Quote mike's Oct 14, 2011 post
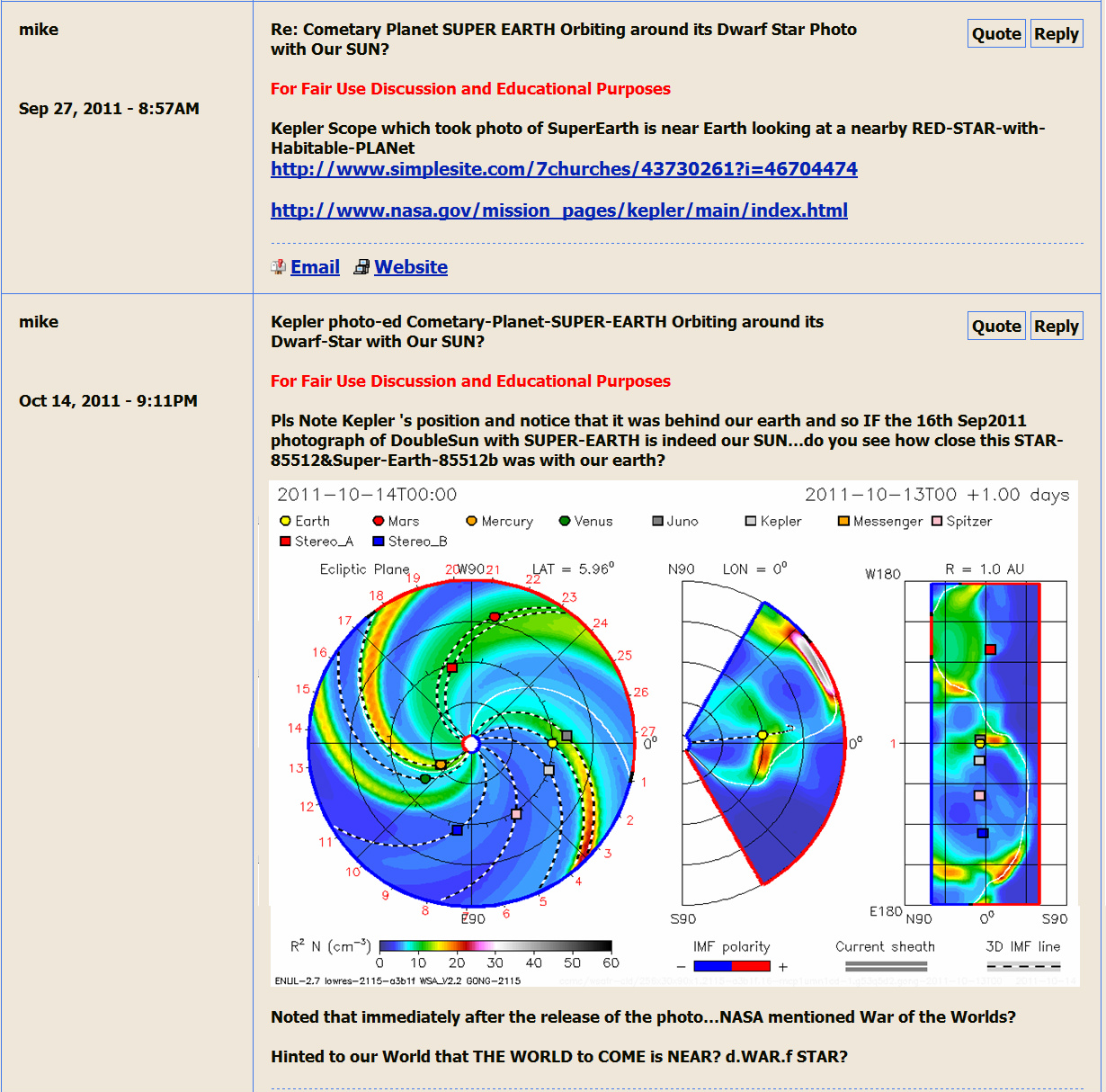The image size is (1106, 1092). pos(996,327)
